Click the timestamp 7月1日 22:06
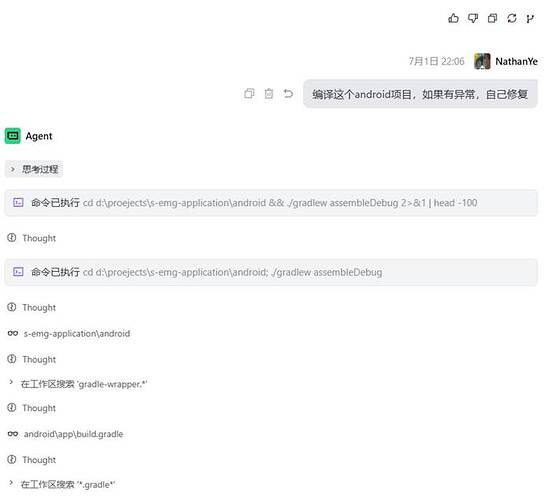Viewport: 545px width, 500px height. click(436, 62)
